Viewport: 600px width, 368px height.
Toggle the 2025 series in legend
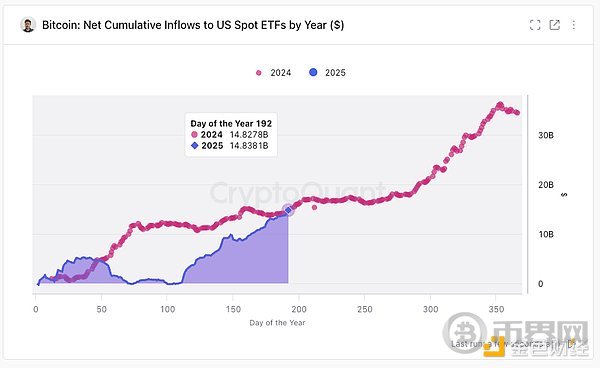point(327,73)
